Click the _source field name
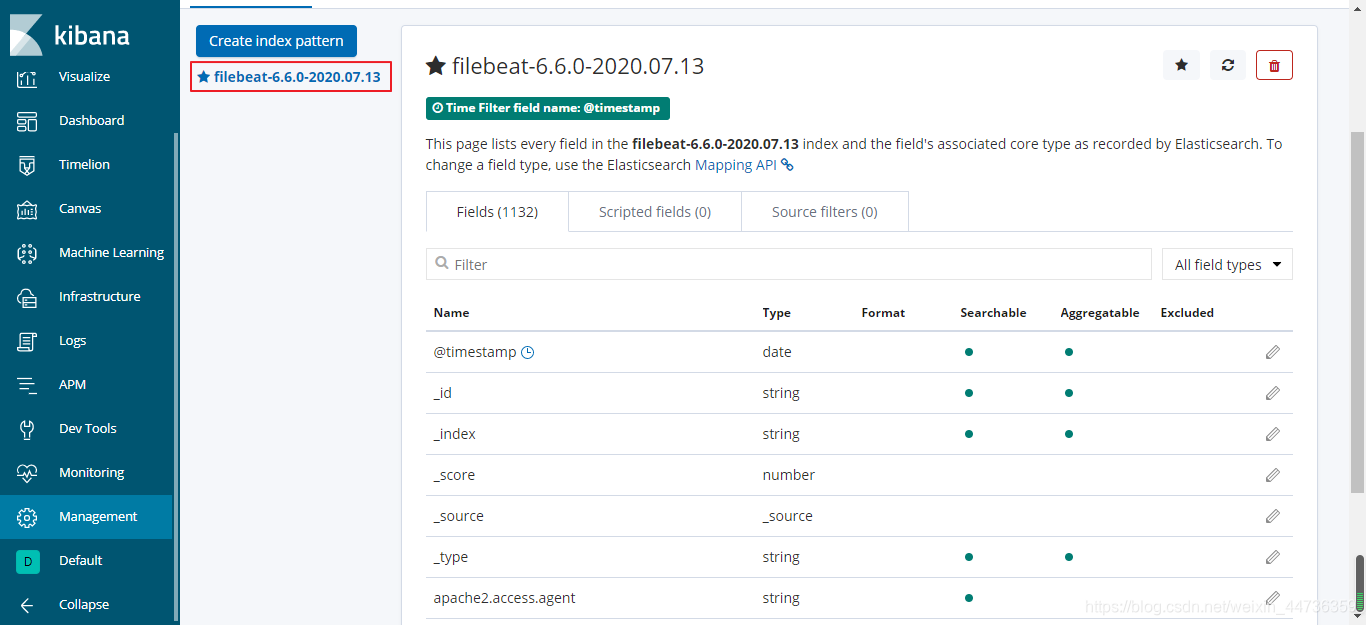Viewport: 1366px width, 625px height. (458, 516)
